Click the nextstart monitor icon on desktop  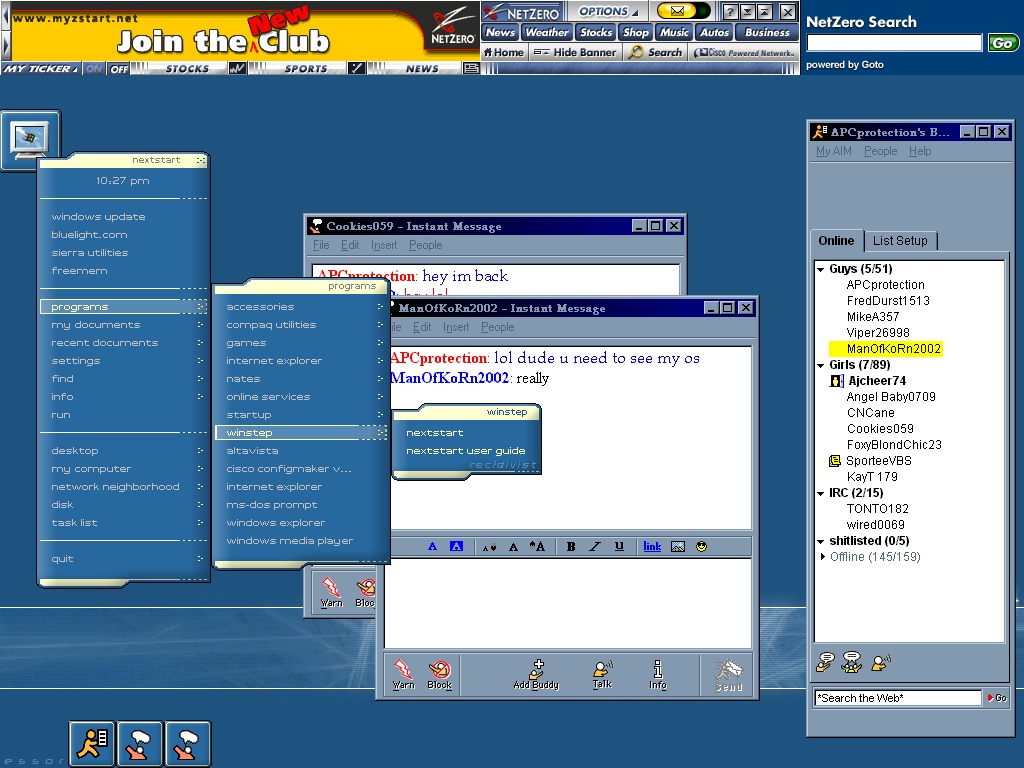30,138
